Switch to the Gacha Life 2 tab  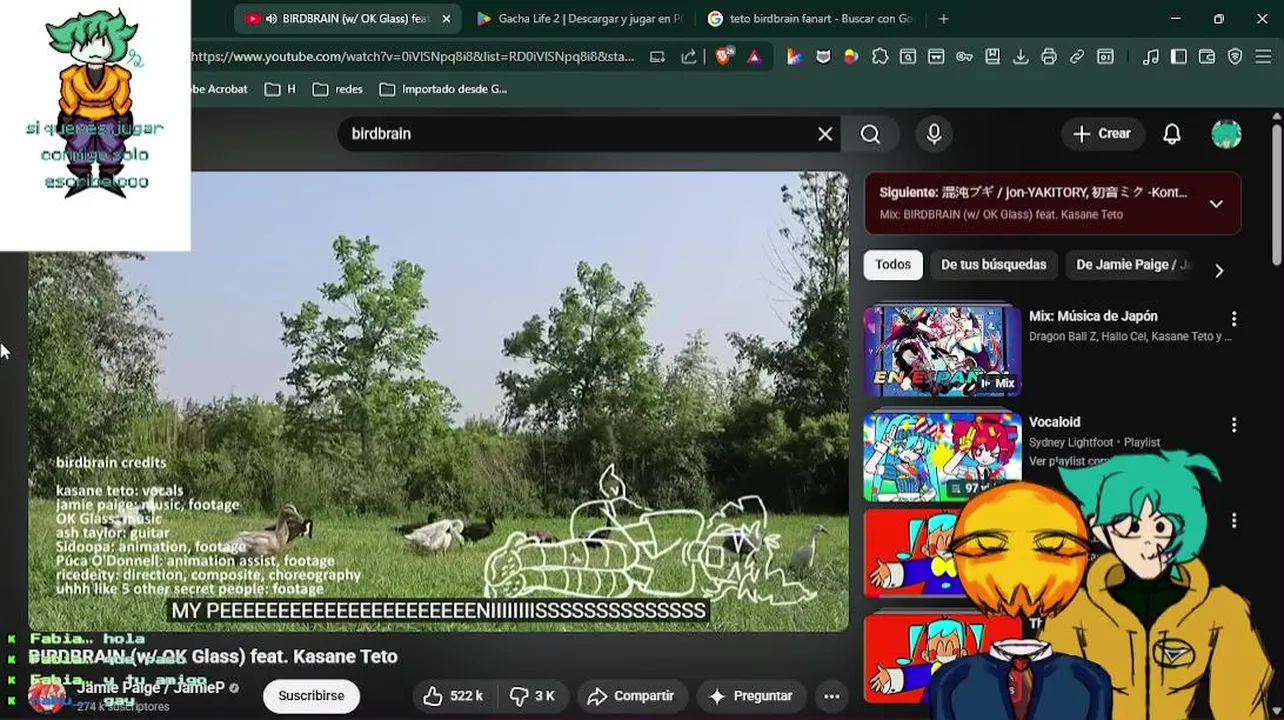click(x=580, y=19)
